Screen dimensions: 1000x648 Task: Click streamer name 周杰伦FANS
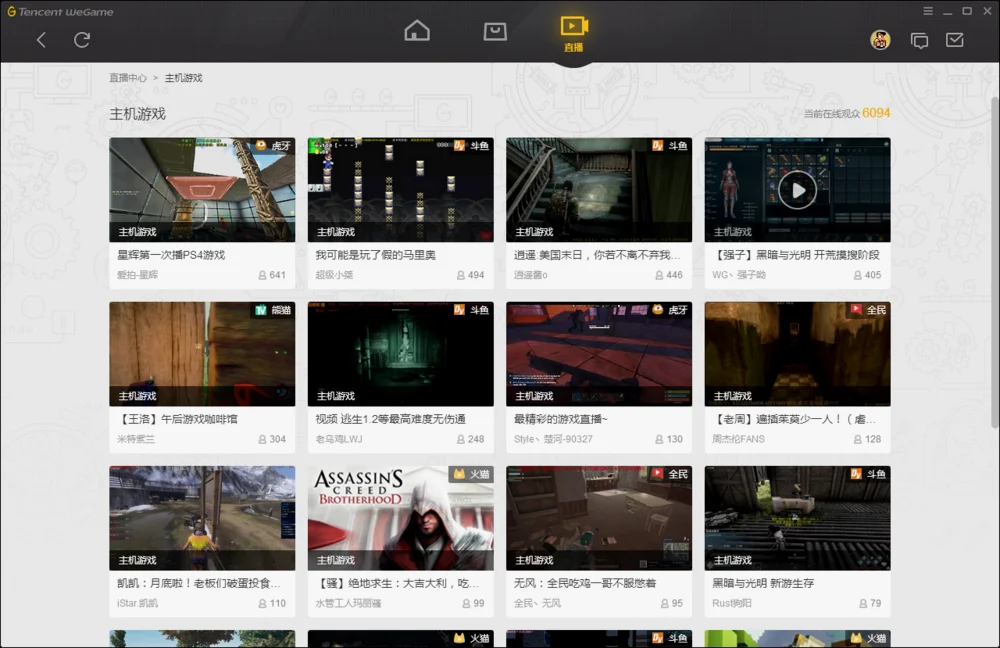738,439
